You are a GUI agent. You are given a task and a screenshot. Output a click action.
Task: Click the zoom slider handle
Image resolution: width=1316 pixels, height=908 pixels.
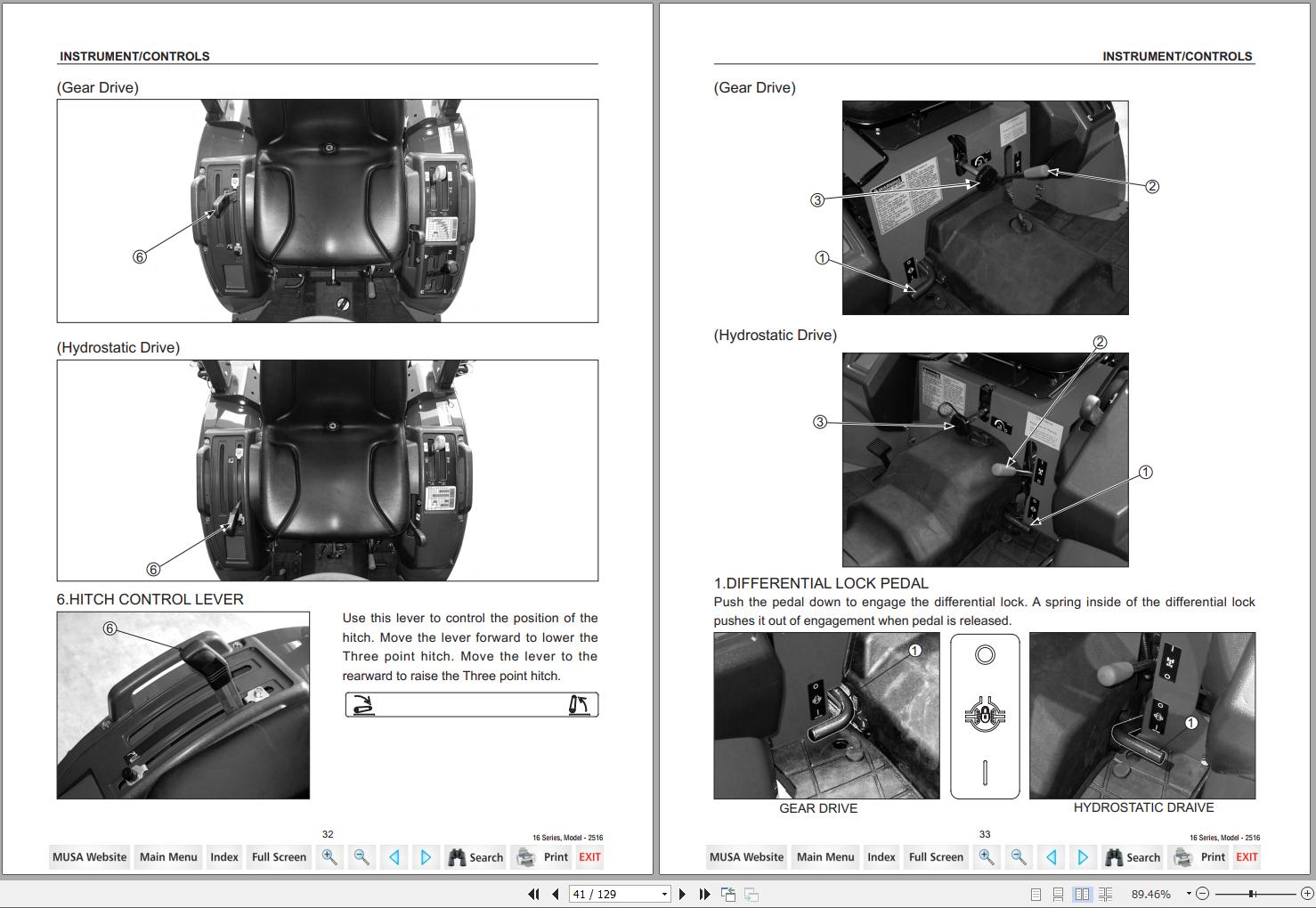coord(1252,894)
